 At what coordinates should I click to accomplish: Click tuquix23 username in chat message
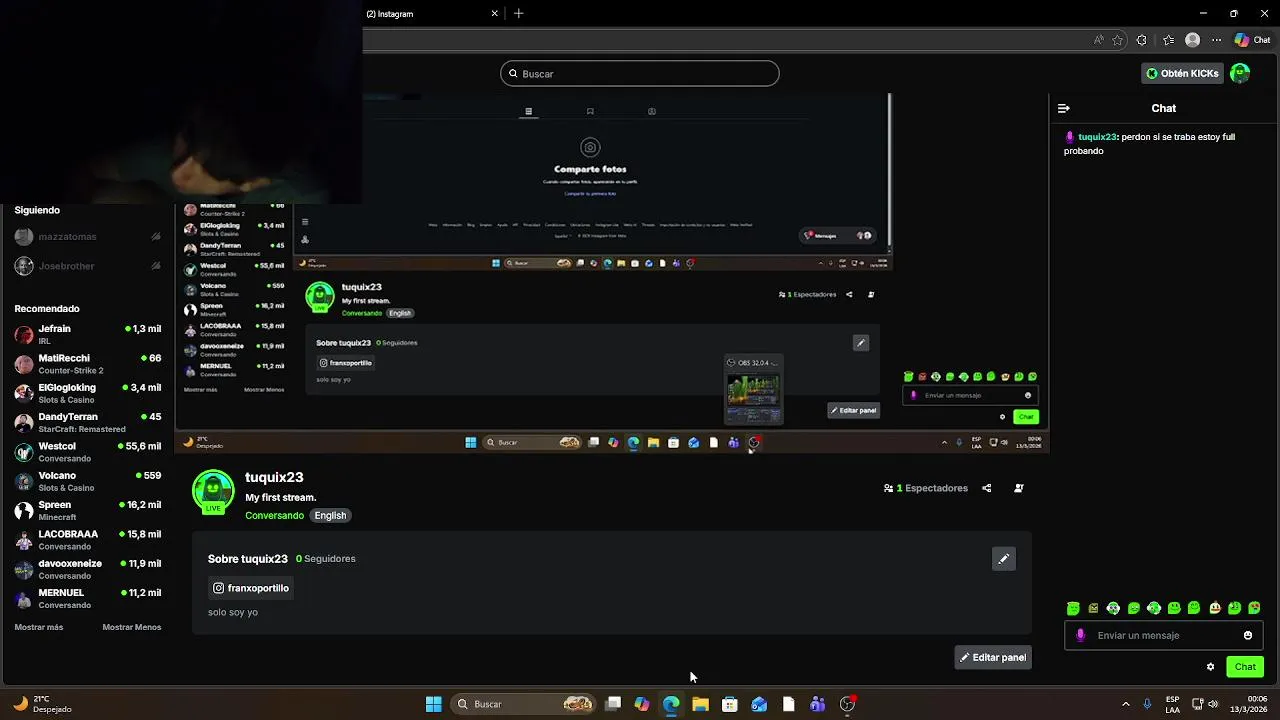pyautogui.click(x=1097, y=137)
